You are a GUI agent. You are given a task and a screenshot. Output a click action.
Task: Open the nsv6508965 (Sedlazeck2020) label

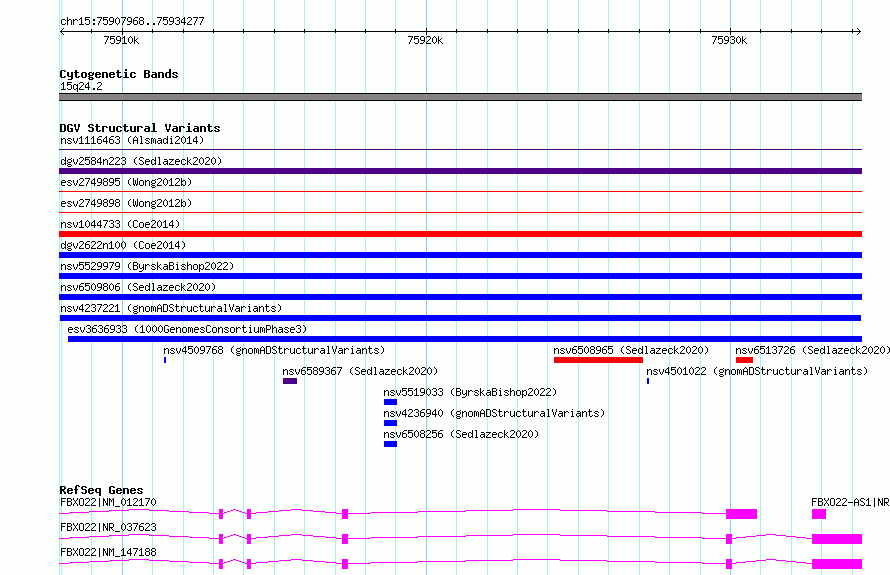tap(631, 350)
